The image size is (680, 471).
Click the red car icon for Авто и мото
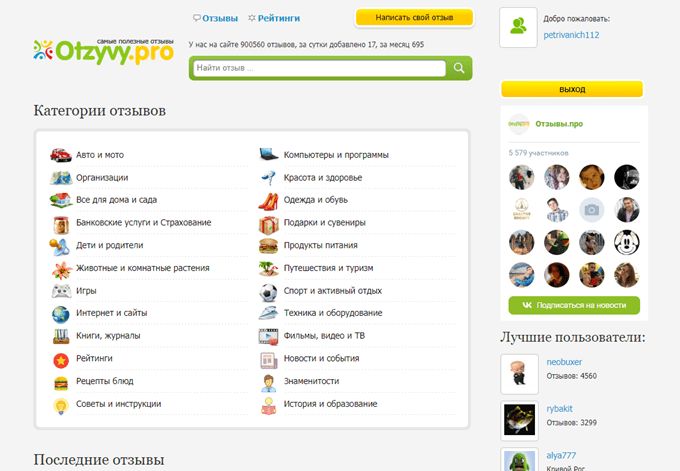point(61,155)
